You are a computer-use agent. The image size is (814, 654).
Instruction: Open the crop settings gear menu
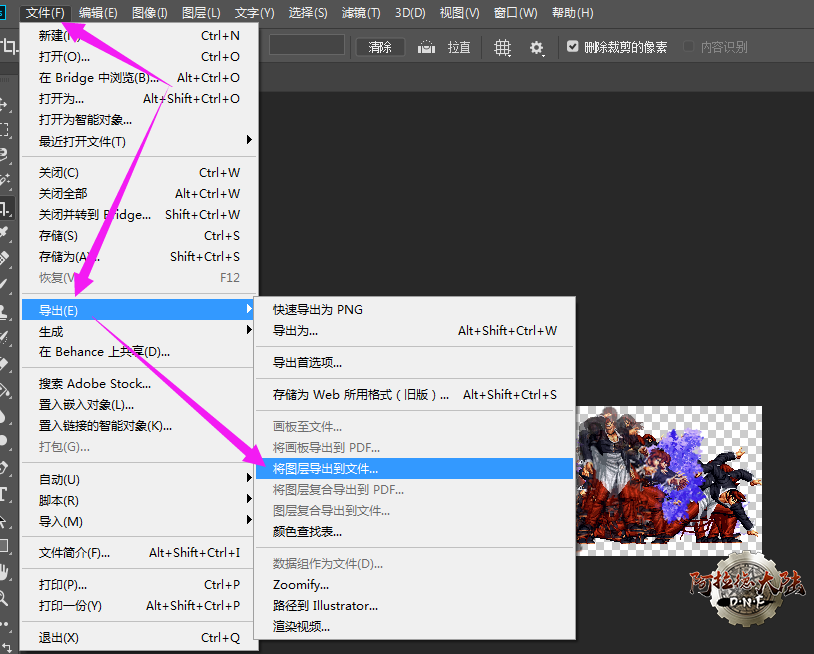tap(537, 47)
